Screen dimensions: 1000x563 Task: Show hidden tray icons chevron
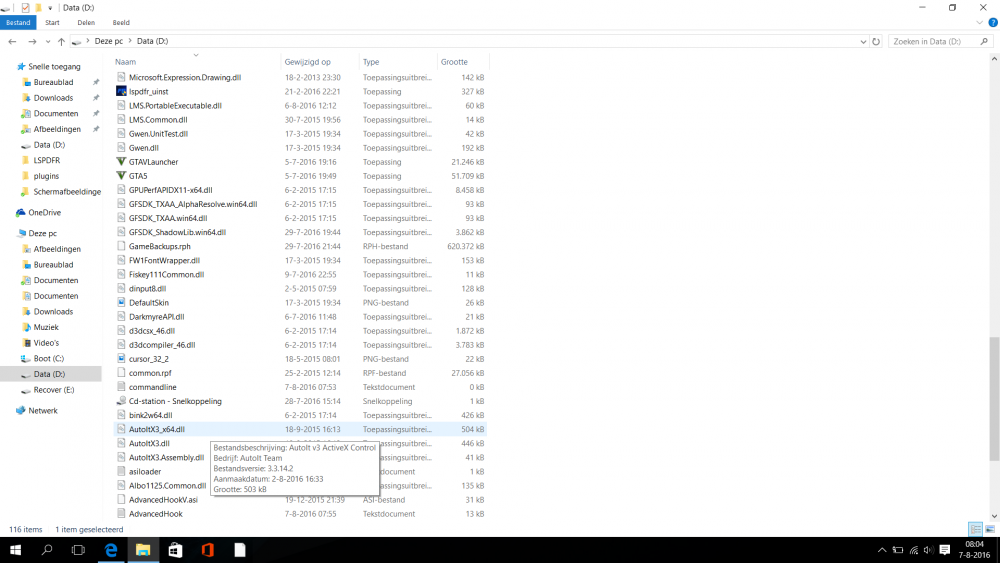coord(882,550)
